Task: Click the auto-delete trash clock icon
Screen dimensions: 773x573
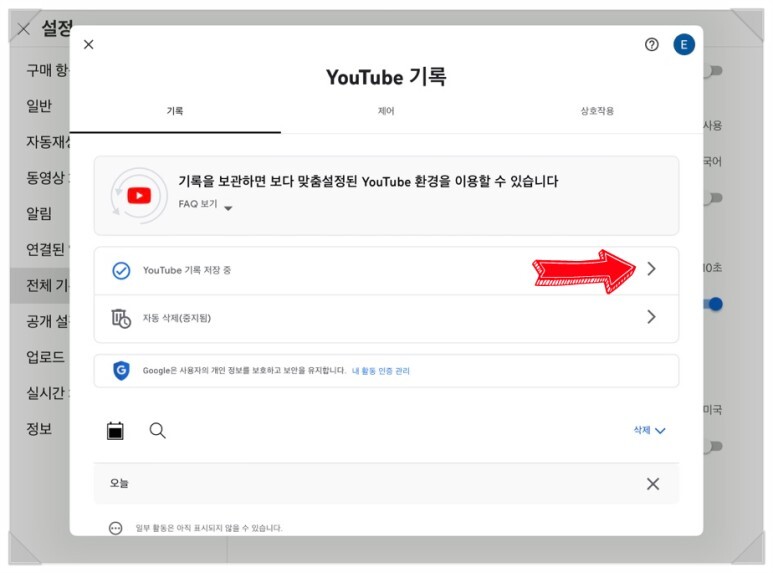Action: tap(121, 318)
